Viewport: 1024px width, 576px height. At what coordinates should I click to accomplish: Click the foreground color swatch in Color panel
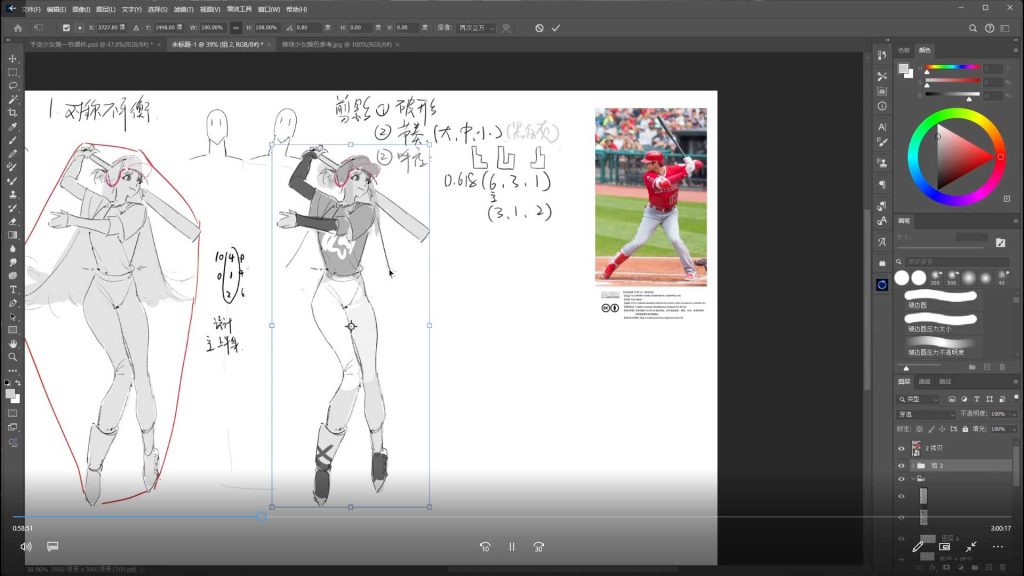point(903,69)
